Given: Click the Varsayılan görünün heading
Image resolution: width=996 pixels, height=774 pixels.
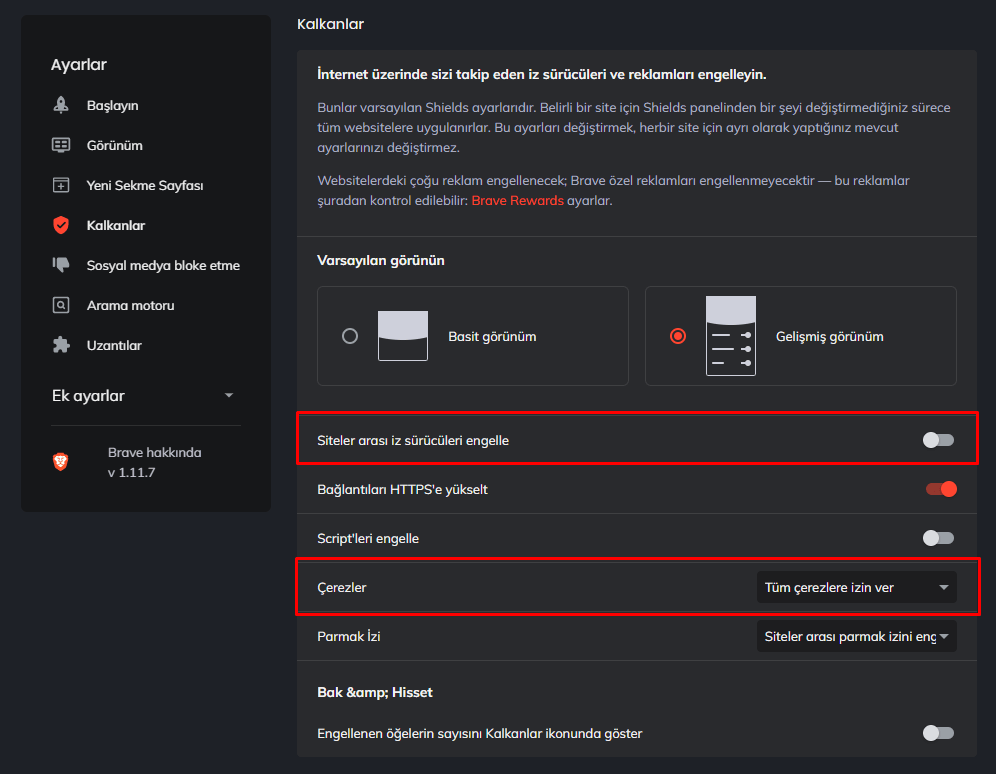Looking at the screenshot, I should [380, 260].
